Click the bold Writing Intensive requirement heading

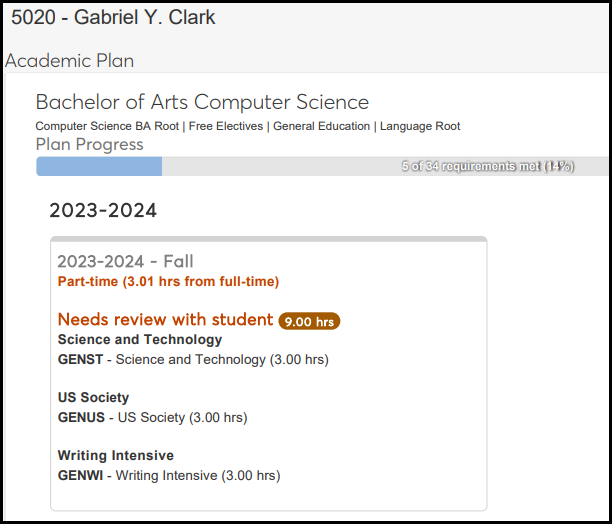(x=115, y=456)
